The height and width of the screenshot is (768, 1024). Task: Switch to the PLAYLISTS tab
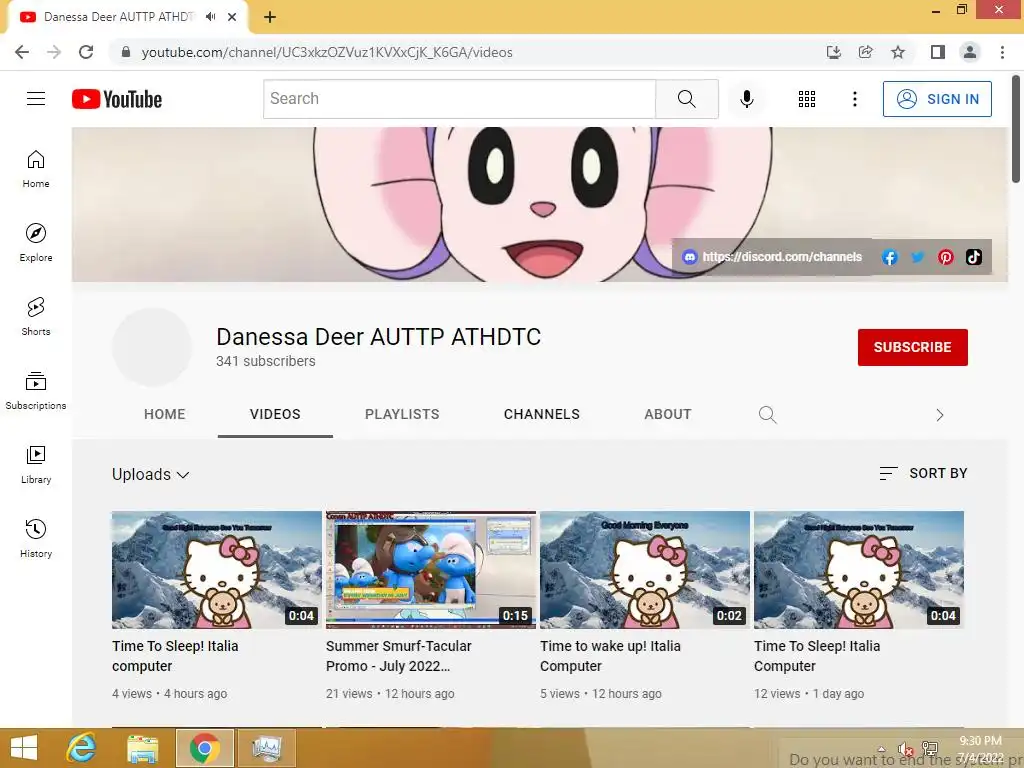[x=402, y=414]
